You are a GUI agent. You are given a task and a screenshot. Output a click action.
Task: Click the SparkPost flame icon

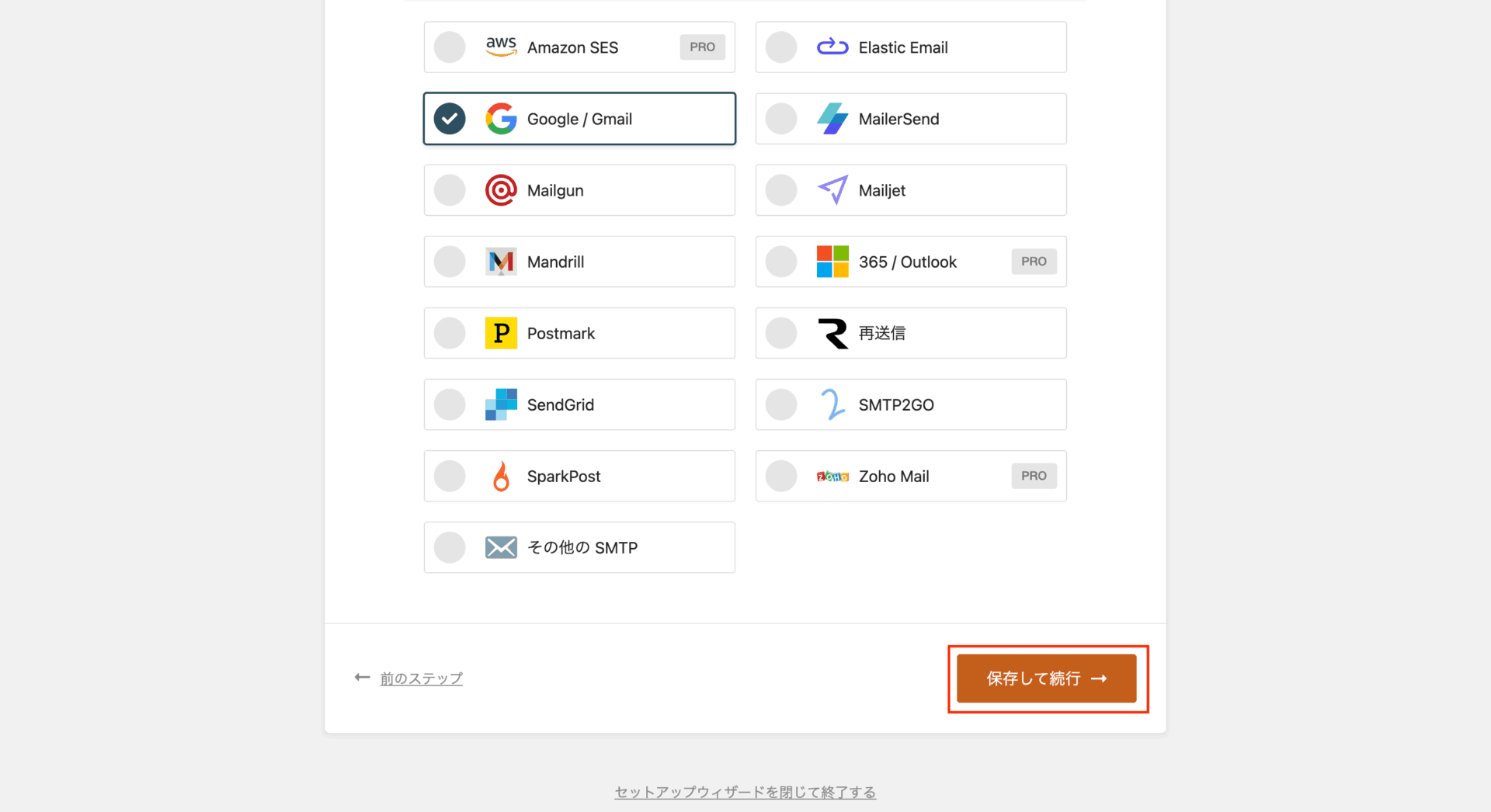coord(501,476)
